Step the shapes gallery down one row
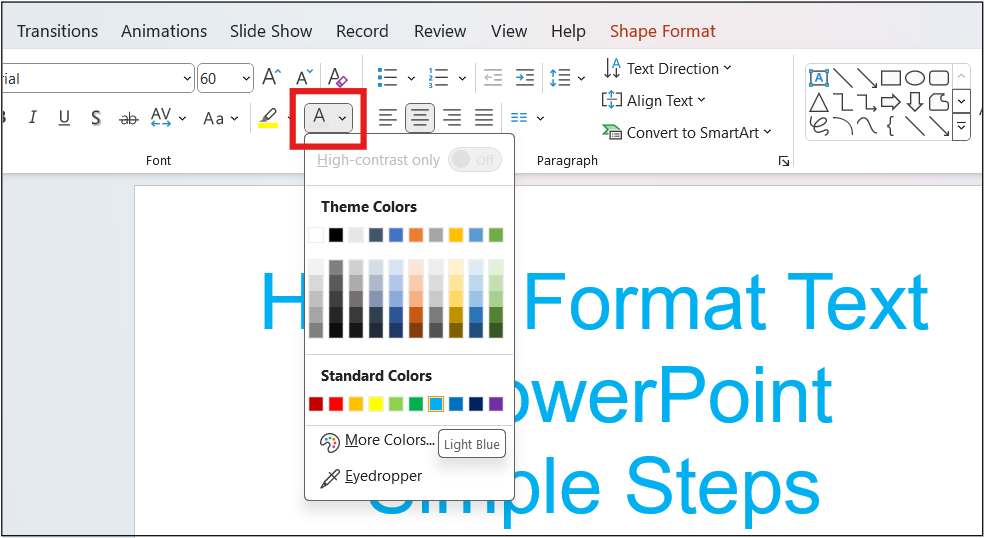The height and width of the screenshot is (538, 984). point(961,101)
